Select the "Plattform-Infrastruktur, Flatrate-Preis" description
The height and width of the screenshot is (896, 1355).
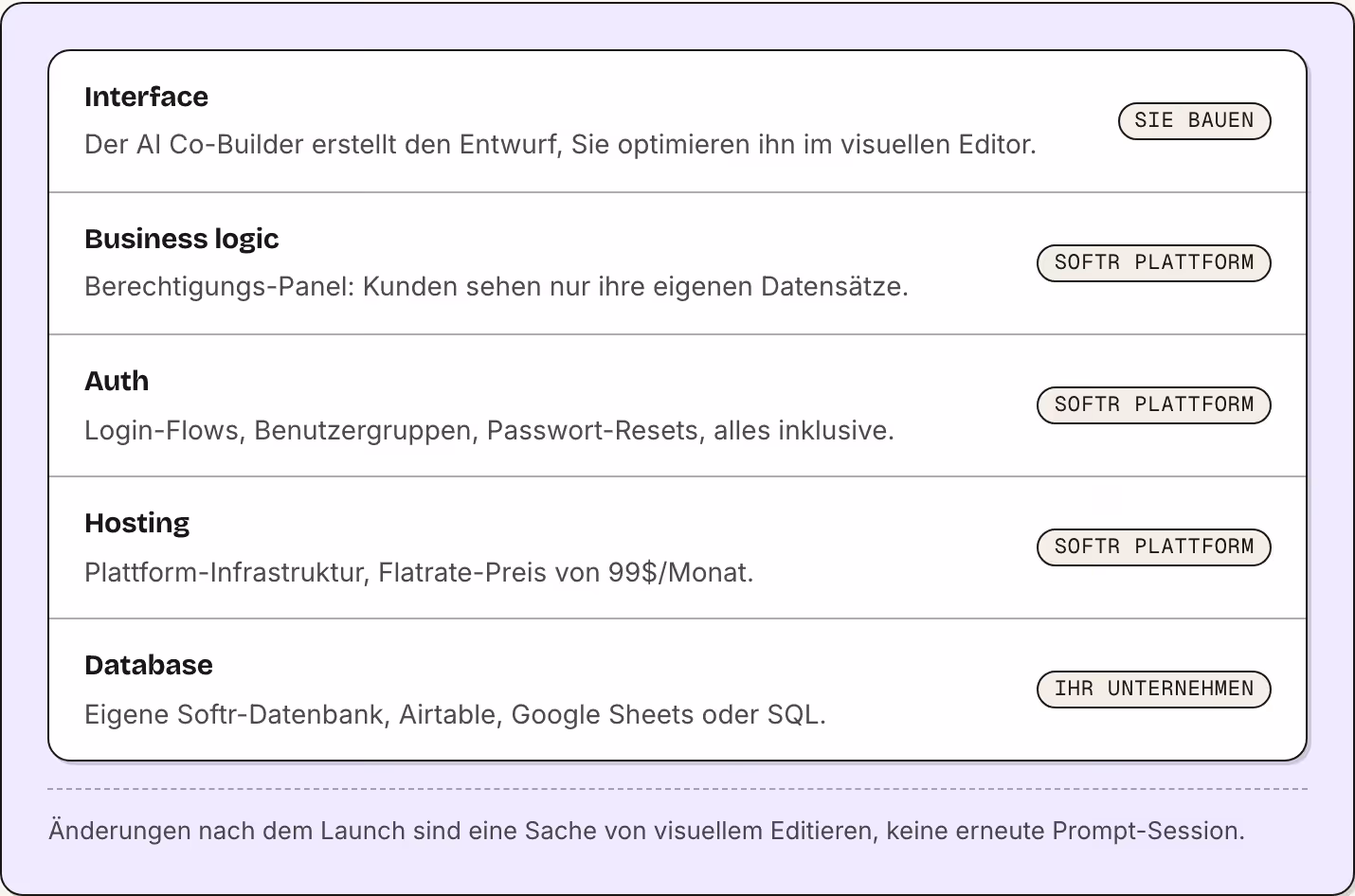pyautogui.click(x=419, y=573)
